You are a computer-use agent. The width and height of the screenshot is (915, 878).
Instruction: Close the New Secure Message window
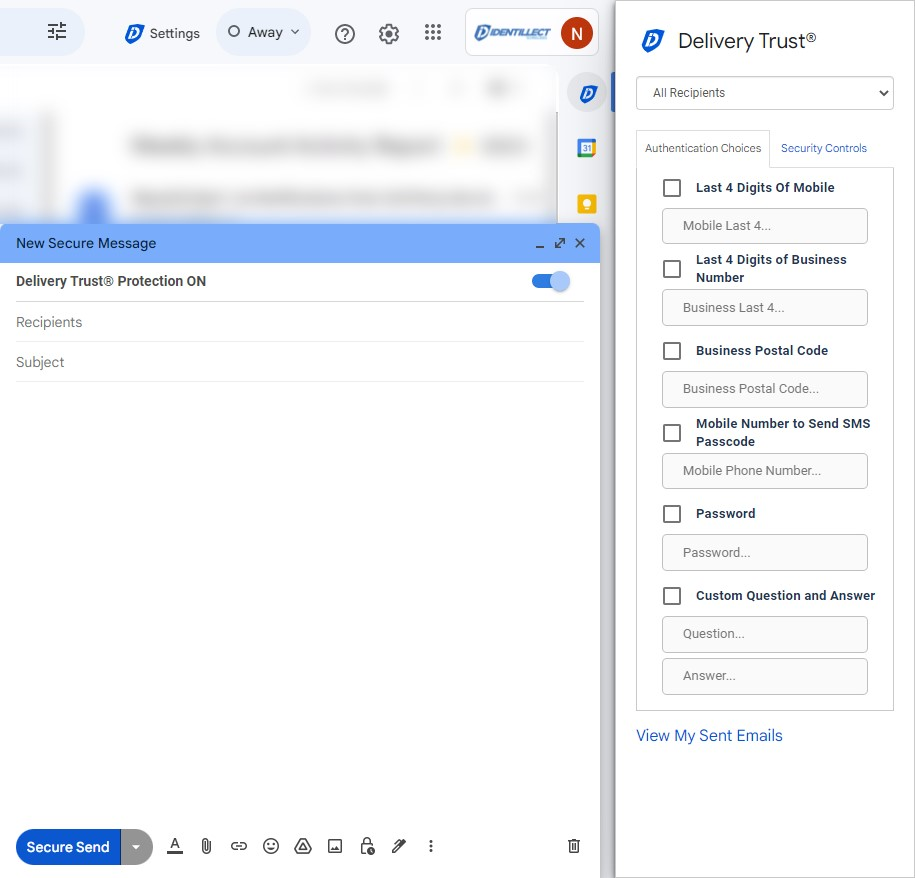coord(579,243)
